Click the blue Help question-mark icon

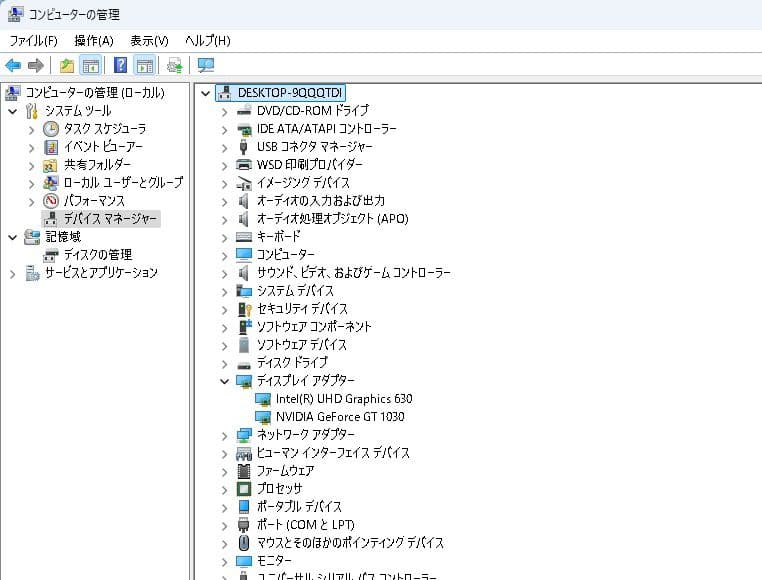pos(121,65)
